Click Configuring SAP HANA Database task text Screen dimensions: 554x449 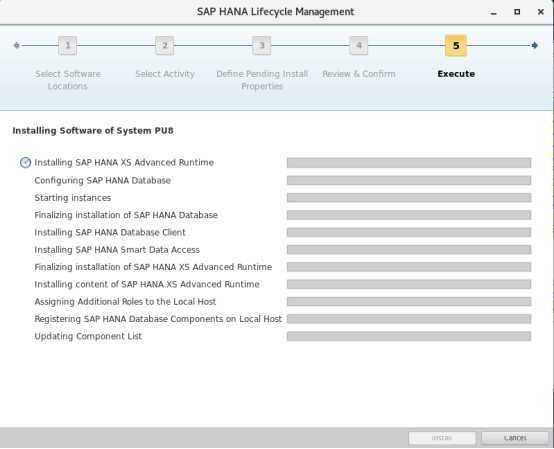coord(102,181)
